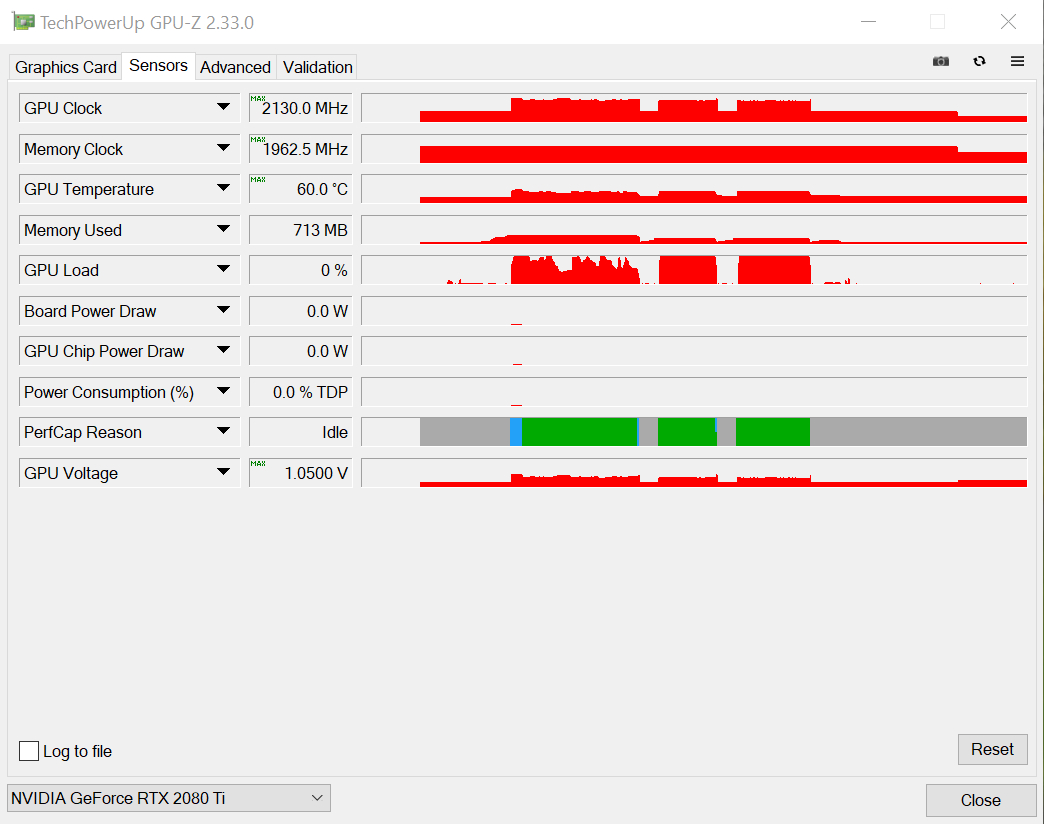
Task: Expand the GPU Load sensor dropdown
Action: click(223, 270)
